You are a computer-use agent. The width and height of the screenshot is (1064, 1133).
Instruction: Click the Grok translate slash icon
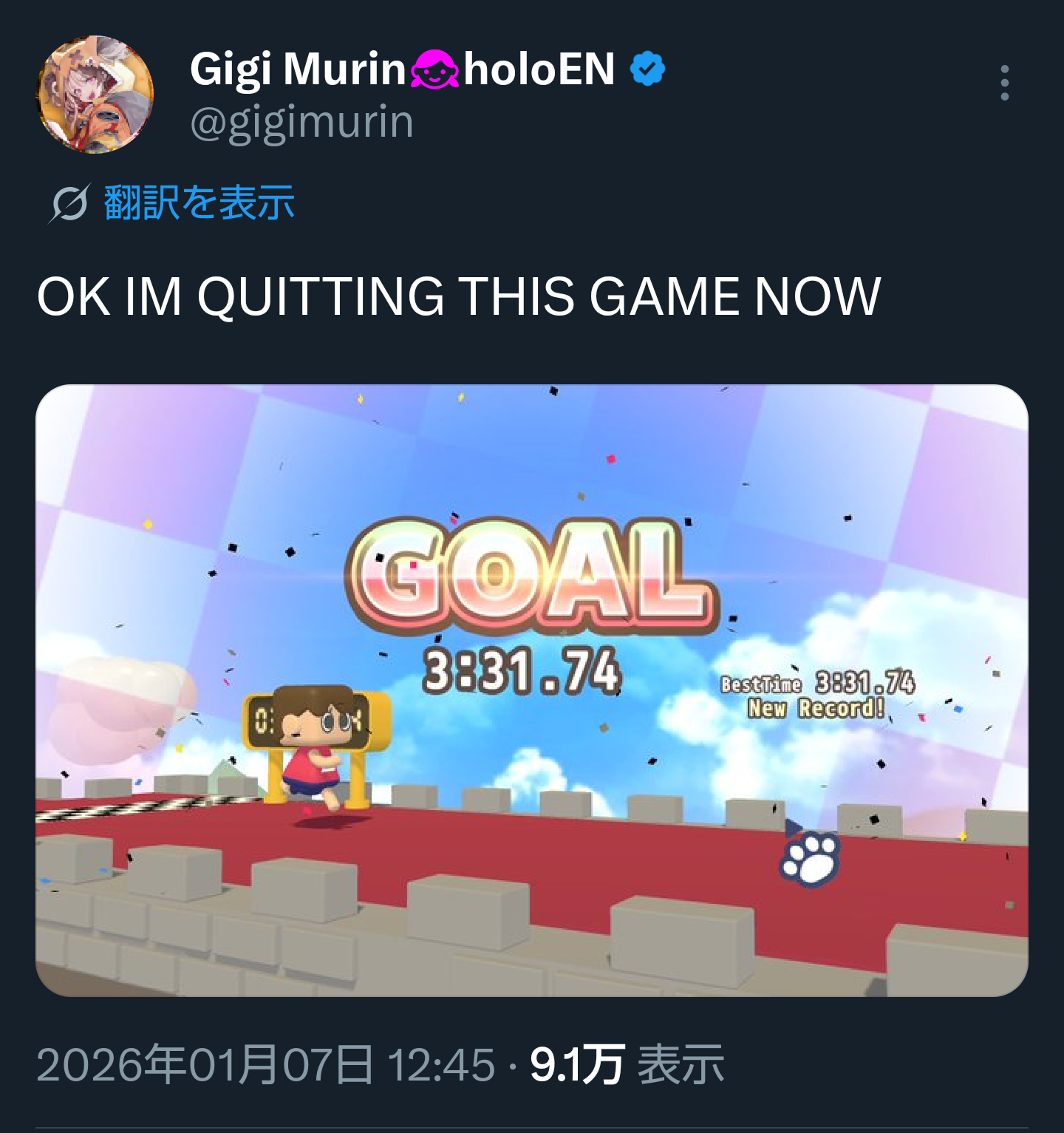tap(69, 203)
